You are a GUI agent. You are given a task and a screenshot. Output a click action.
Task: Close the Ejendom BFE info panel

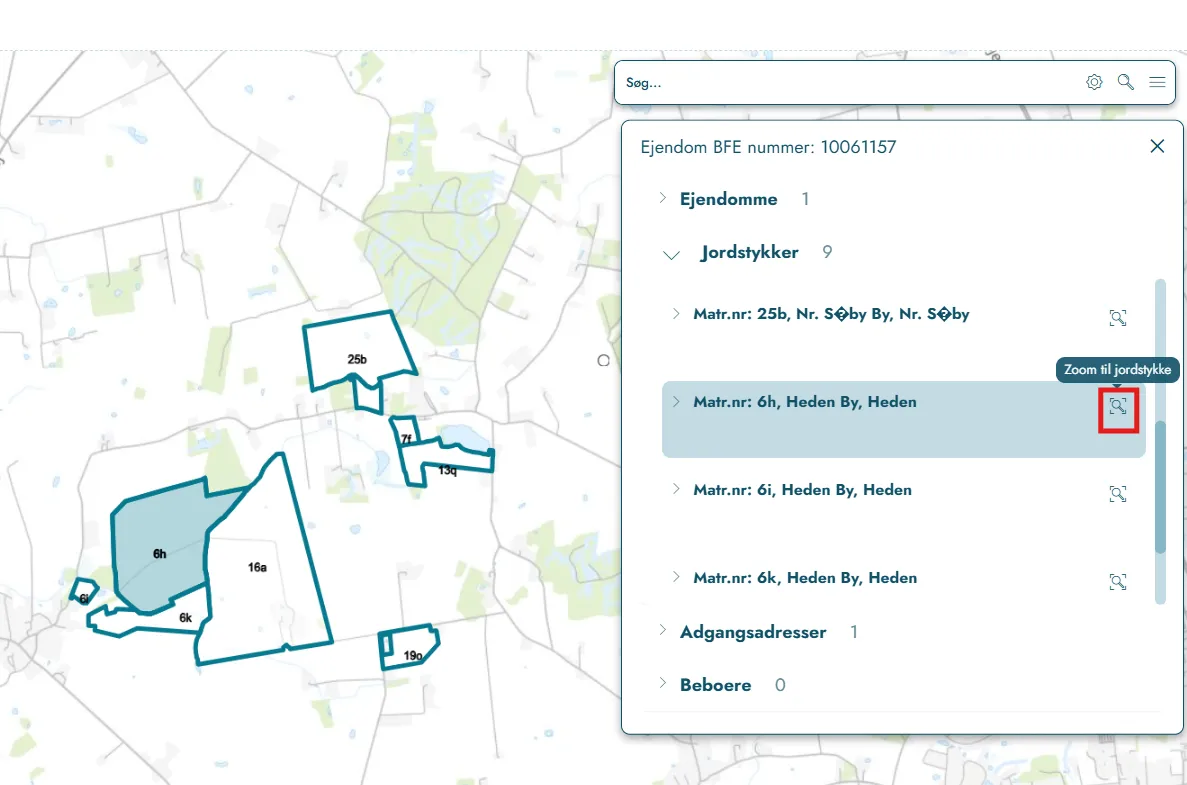click(1157, 146)
